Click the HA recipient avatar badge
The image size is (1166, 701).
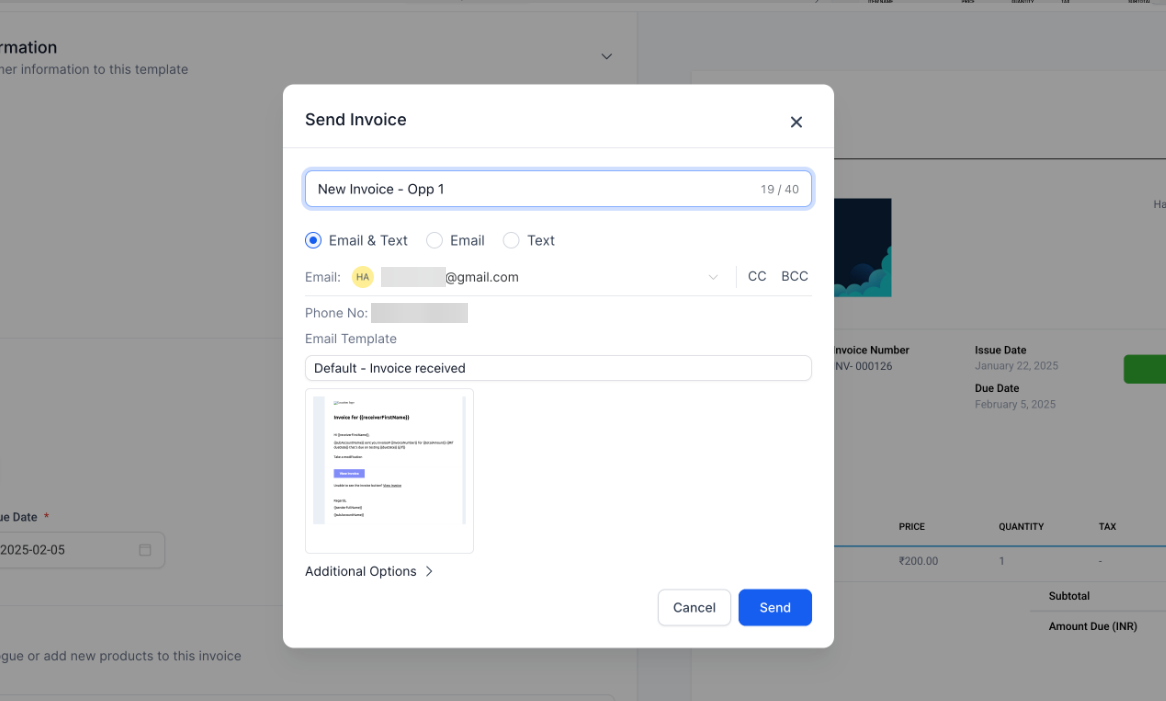tap(363, 277)
